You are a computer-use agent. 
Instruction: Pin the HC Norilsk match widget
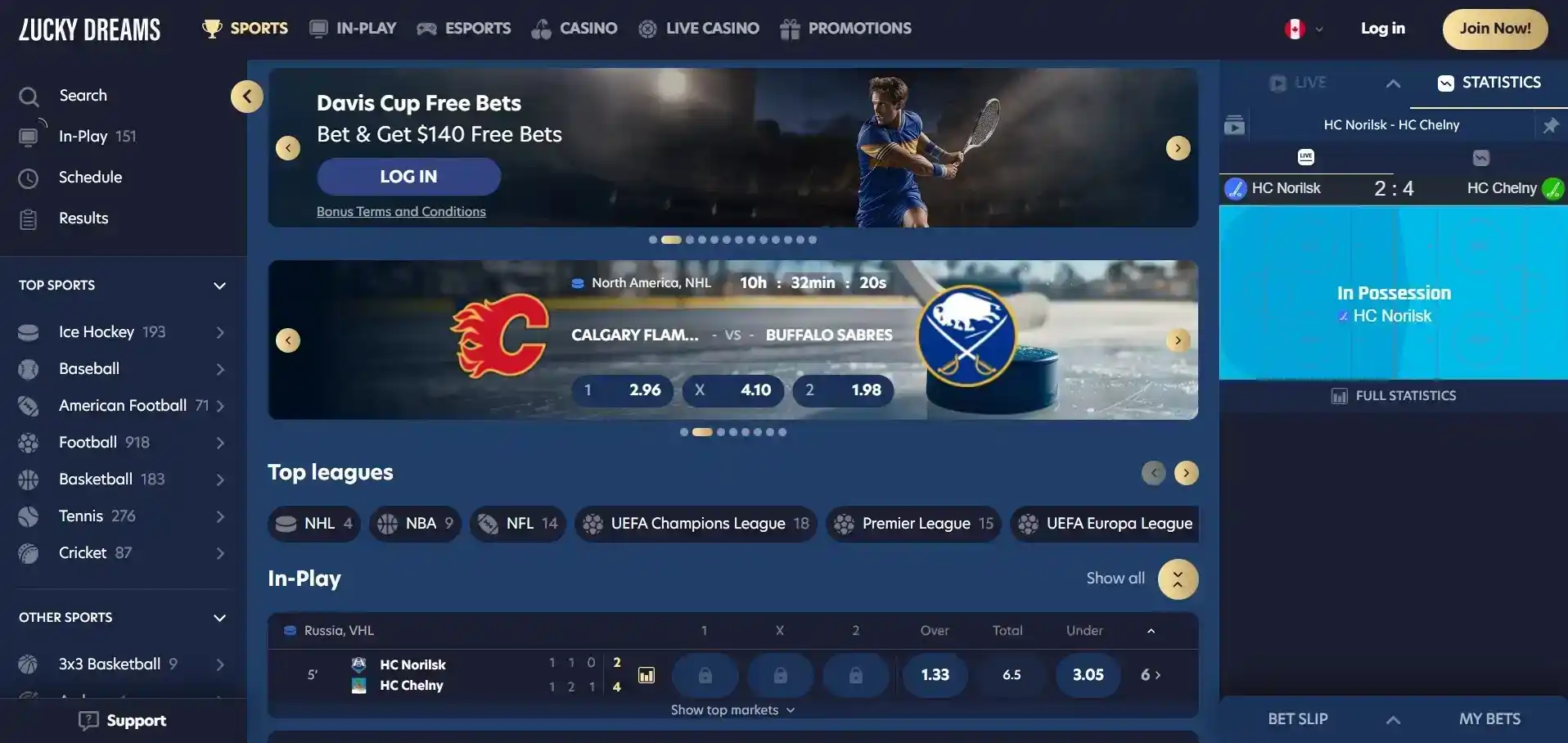(x=1550, y=125)
